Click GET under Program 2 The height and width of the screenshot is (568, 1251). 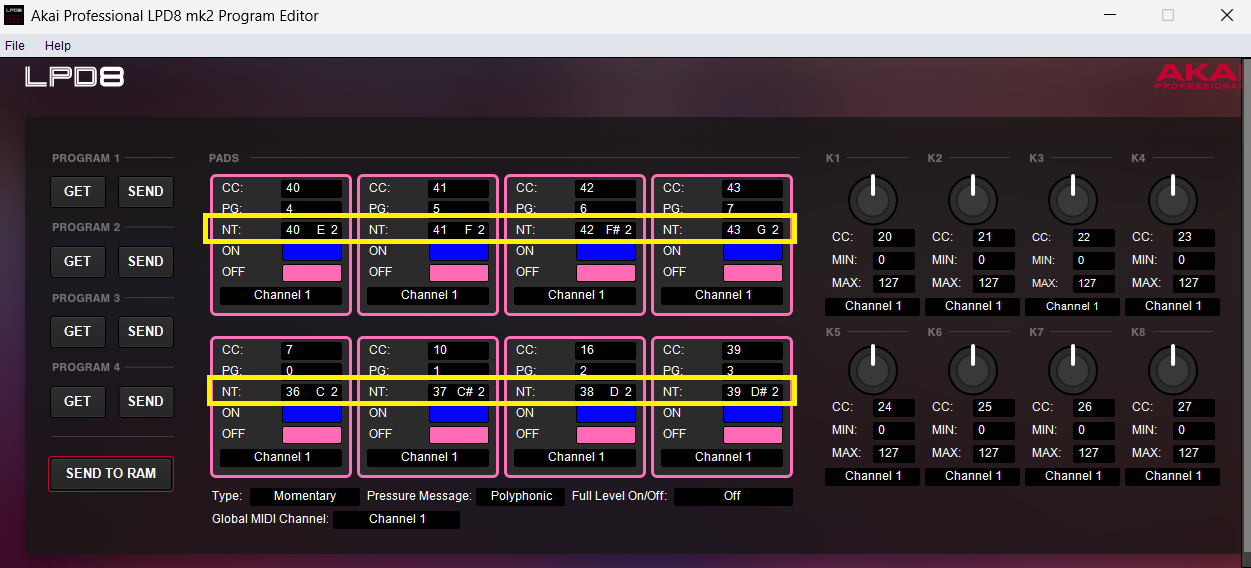77,261
